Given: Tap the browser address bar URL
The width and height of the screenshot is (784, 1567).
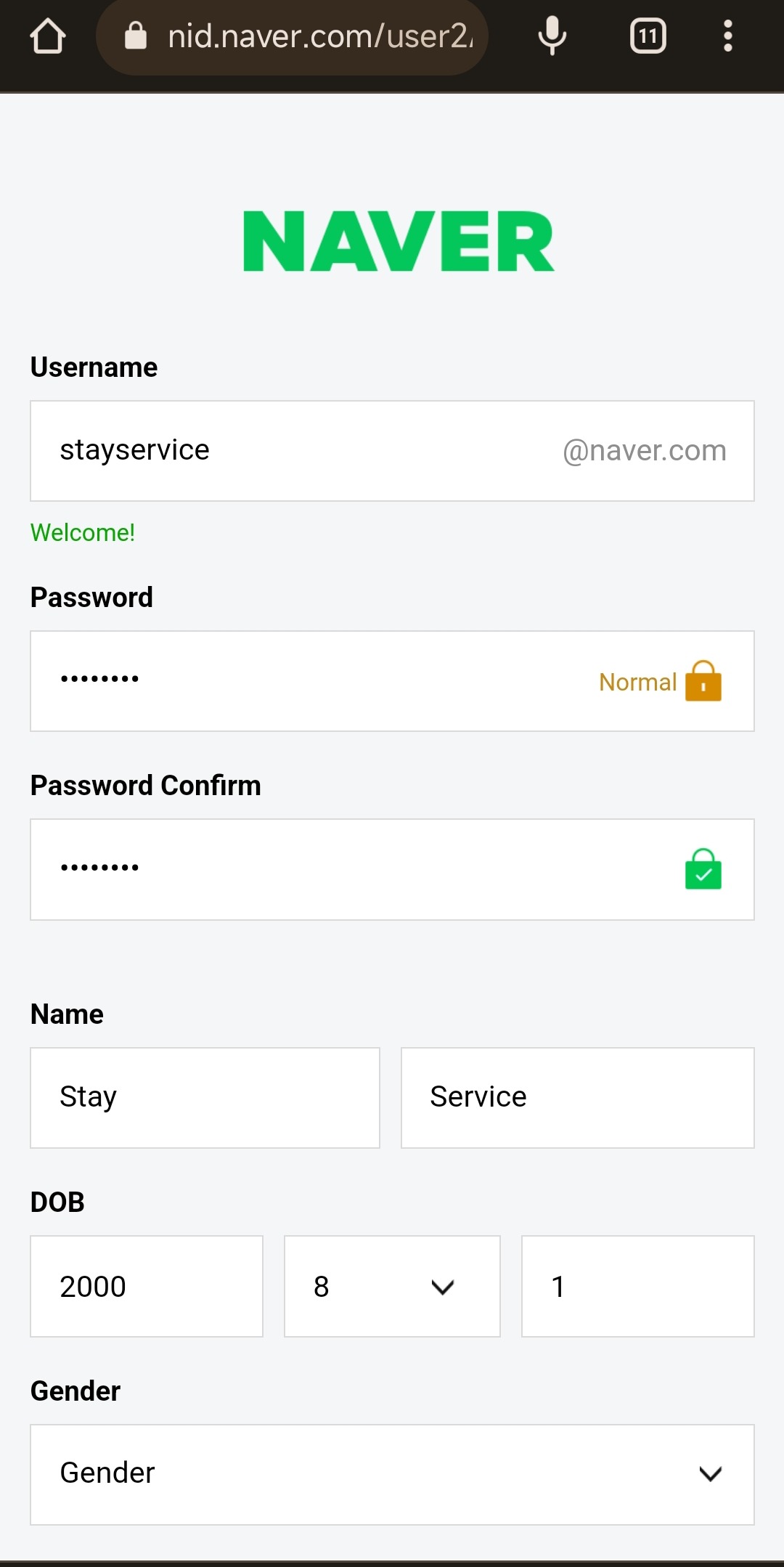Looking at the screenshot, I should 319,36.
